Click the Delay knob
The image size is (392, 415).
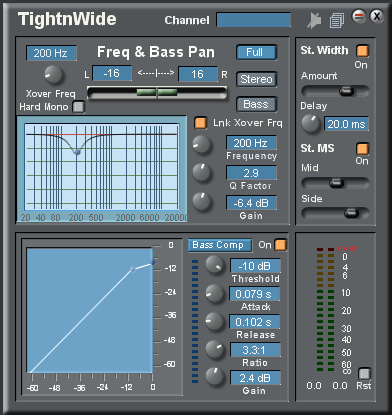point(310,124)
